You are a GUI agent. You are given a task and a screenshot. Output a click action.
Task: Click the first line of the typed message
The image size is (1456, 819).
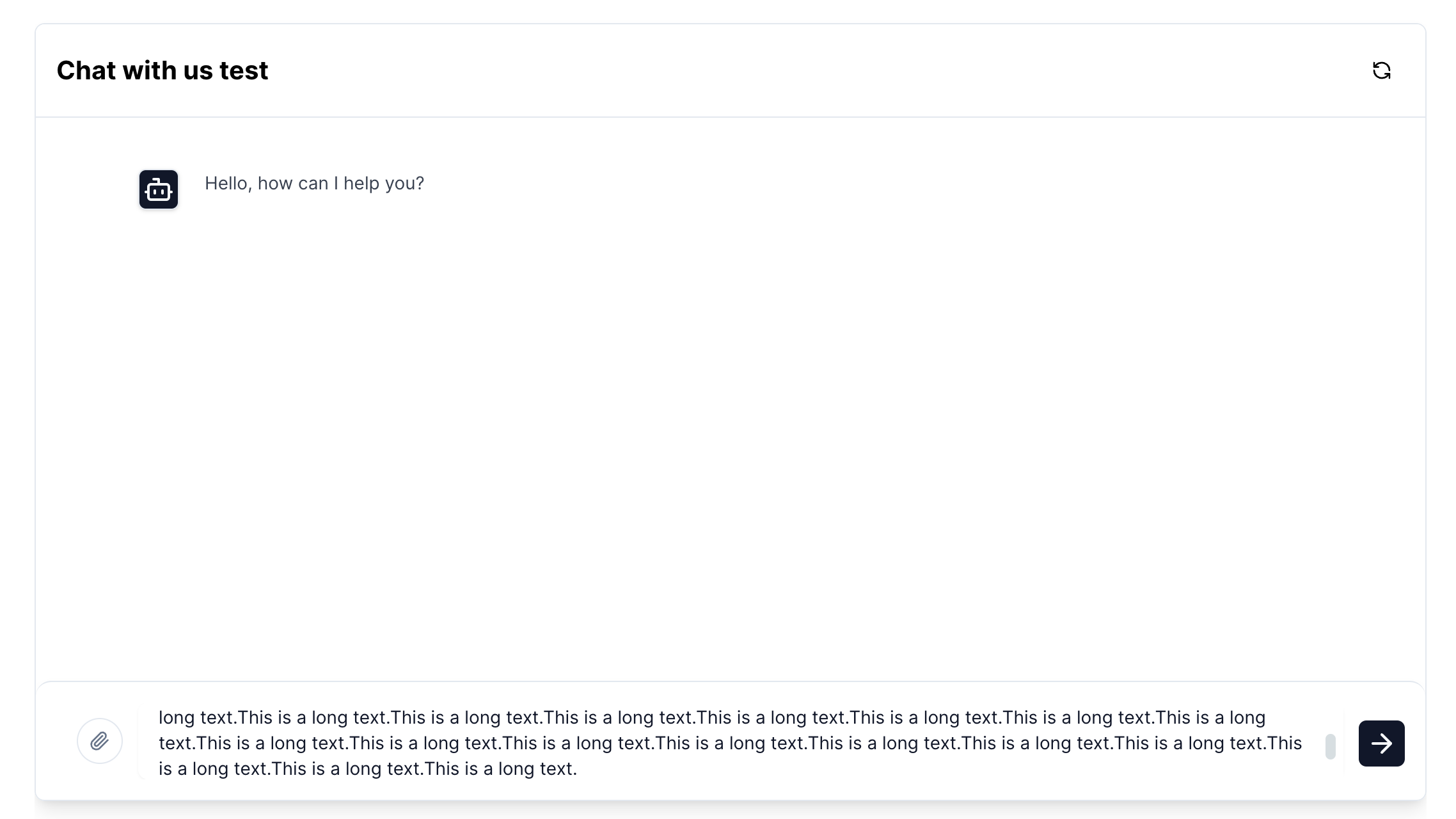[711, 718]
